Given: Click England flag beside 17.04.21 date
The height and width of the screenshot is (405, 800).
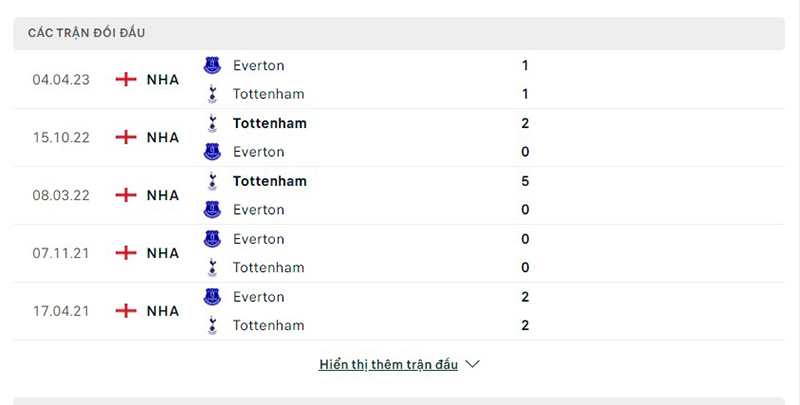Looking at the screenshot, I should coord(126,311).
